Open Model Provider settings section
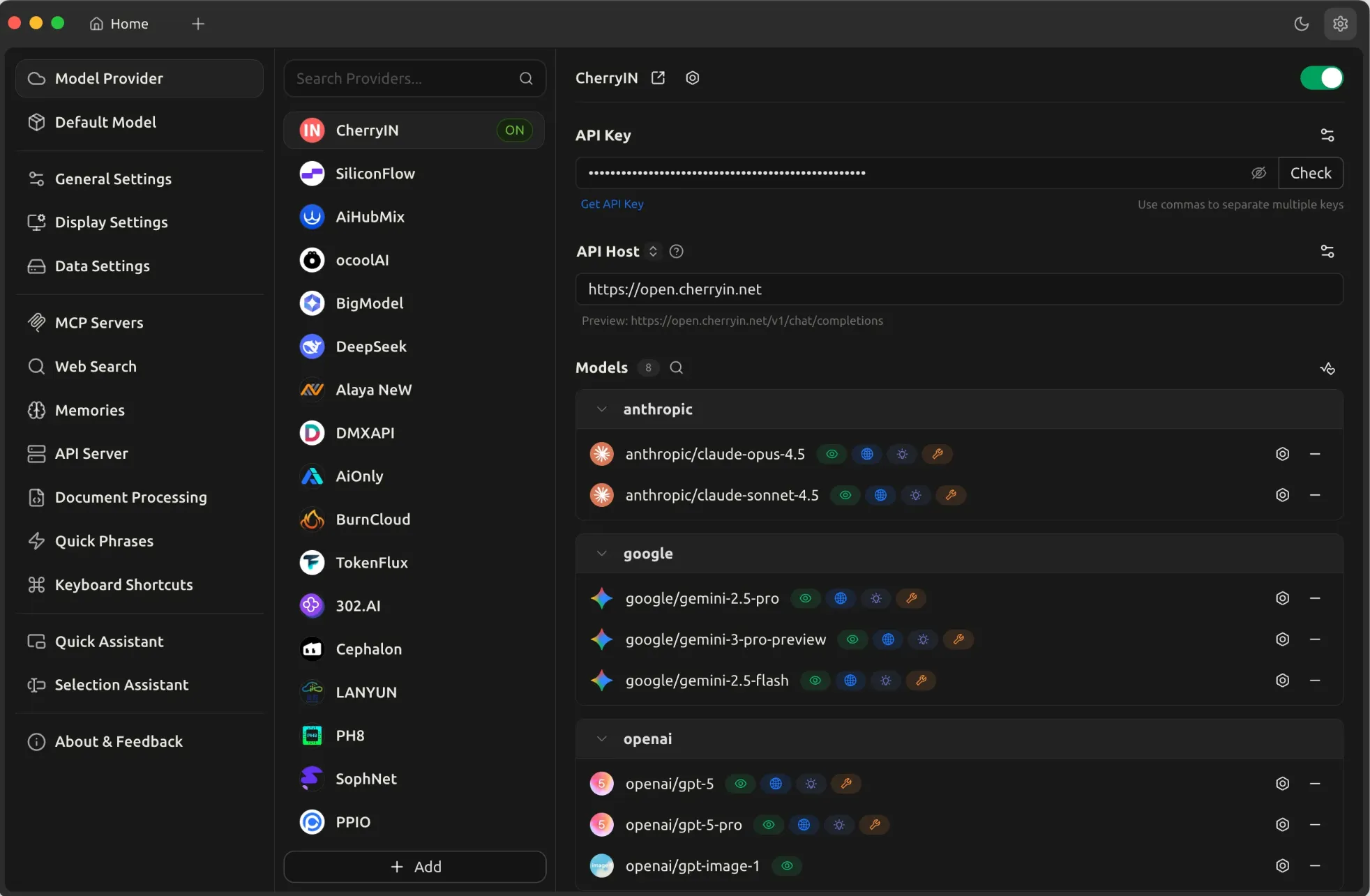Viewport: 1370px width, 896px height. (140, 78)
